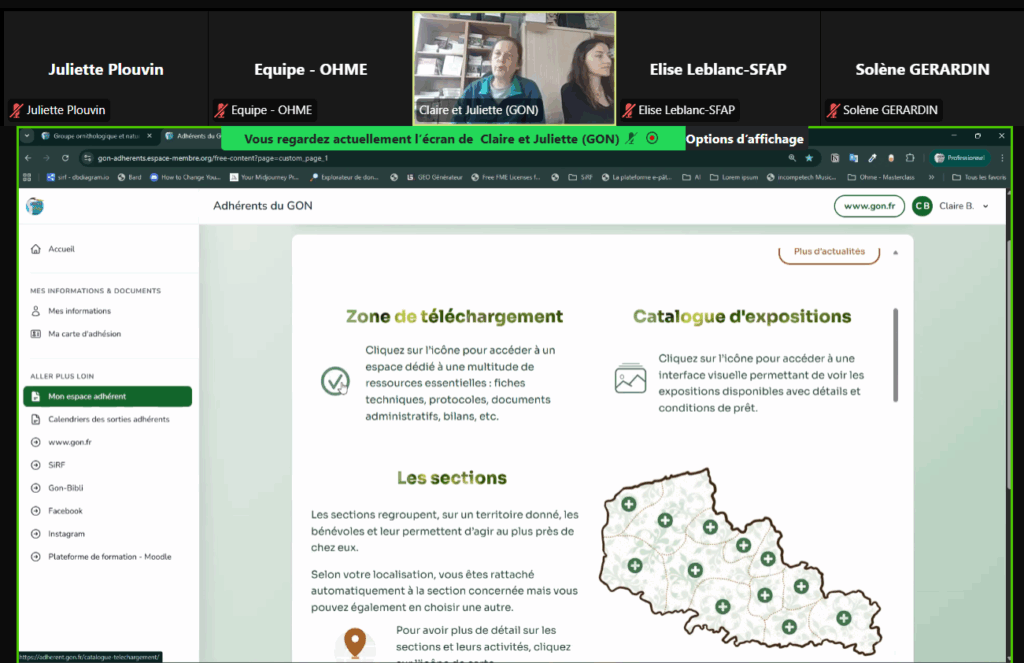The height and width of the screenshot is (663, 1024).
Task: Click the red record indicator in the sharing bar
Action: coord(652,139)
